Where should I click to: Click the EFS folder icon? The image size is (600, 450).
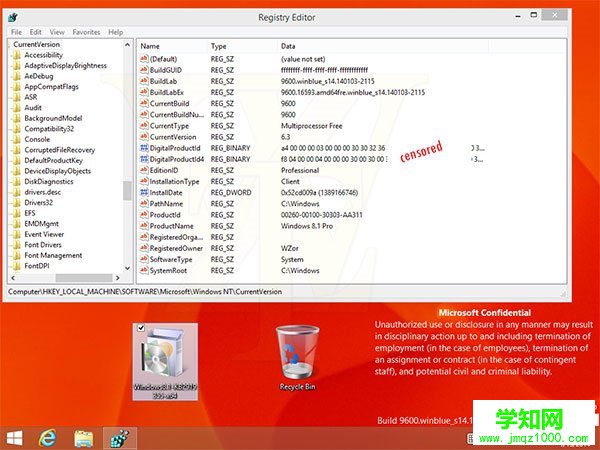click(16, 213)
